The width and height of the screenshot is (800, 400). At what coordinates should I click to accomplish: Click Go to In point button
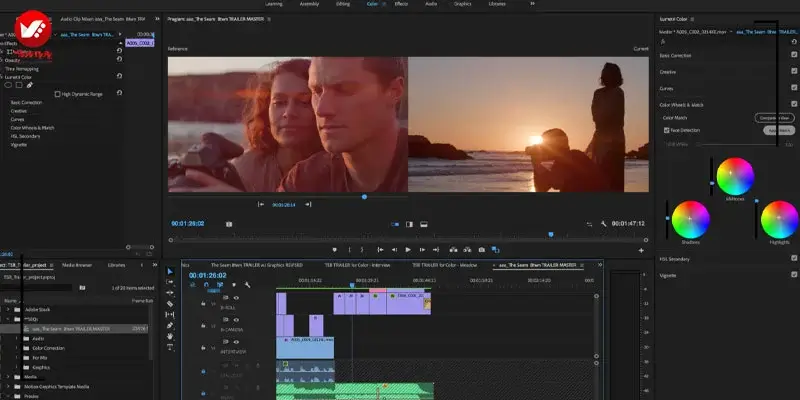pos(380,249)
